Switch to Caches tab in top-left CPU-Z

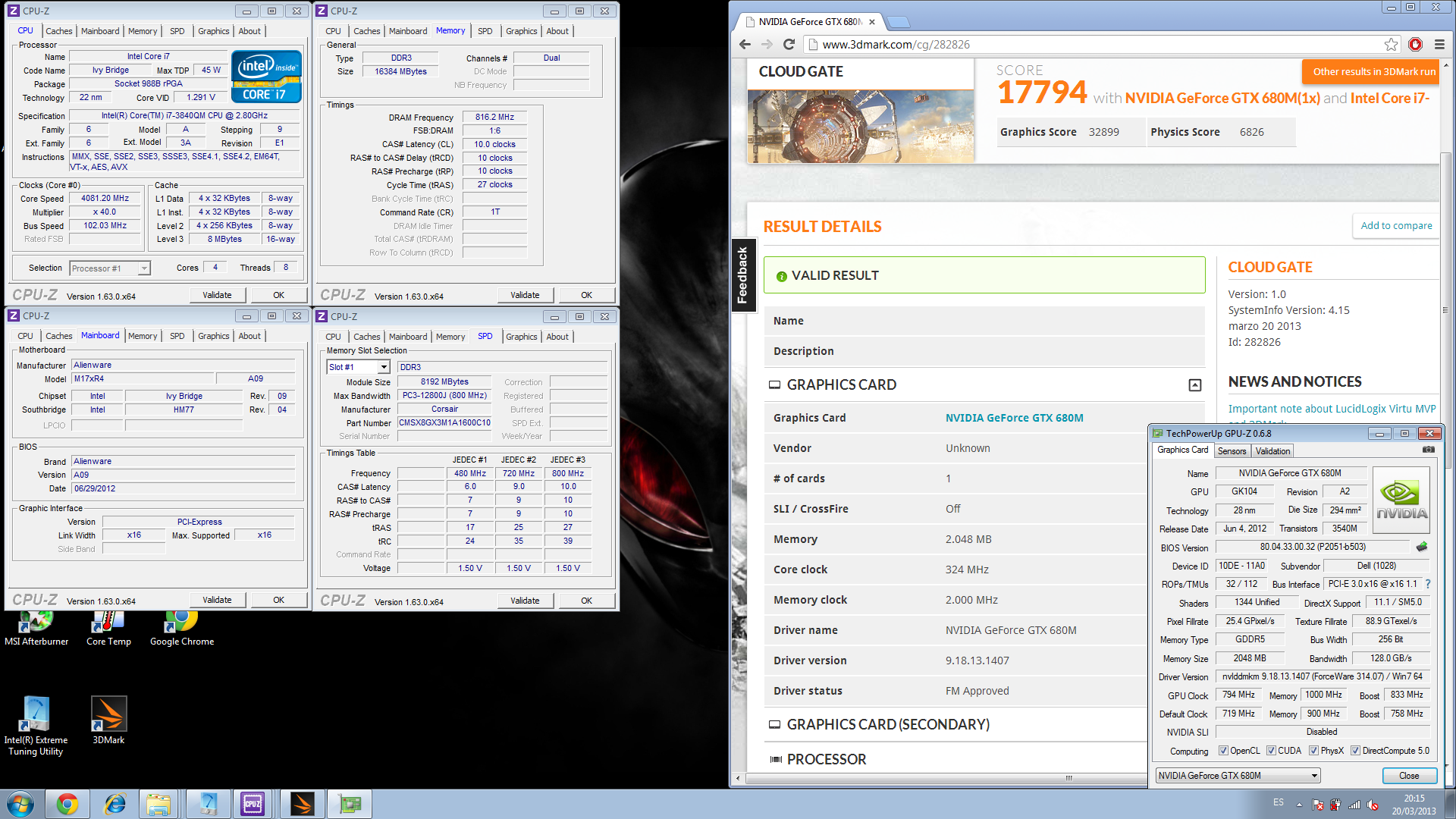(x=58, y=31)
